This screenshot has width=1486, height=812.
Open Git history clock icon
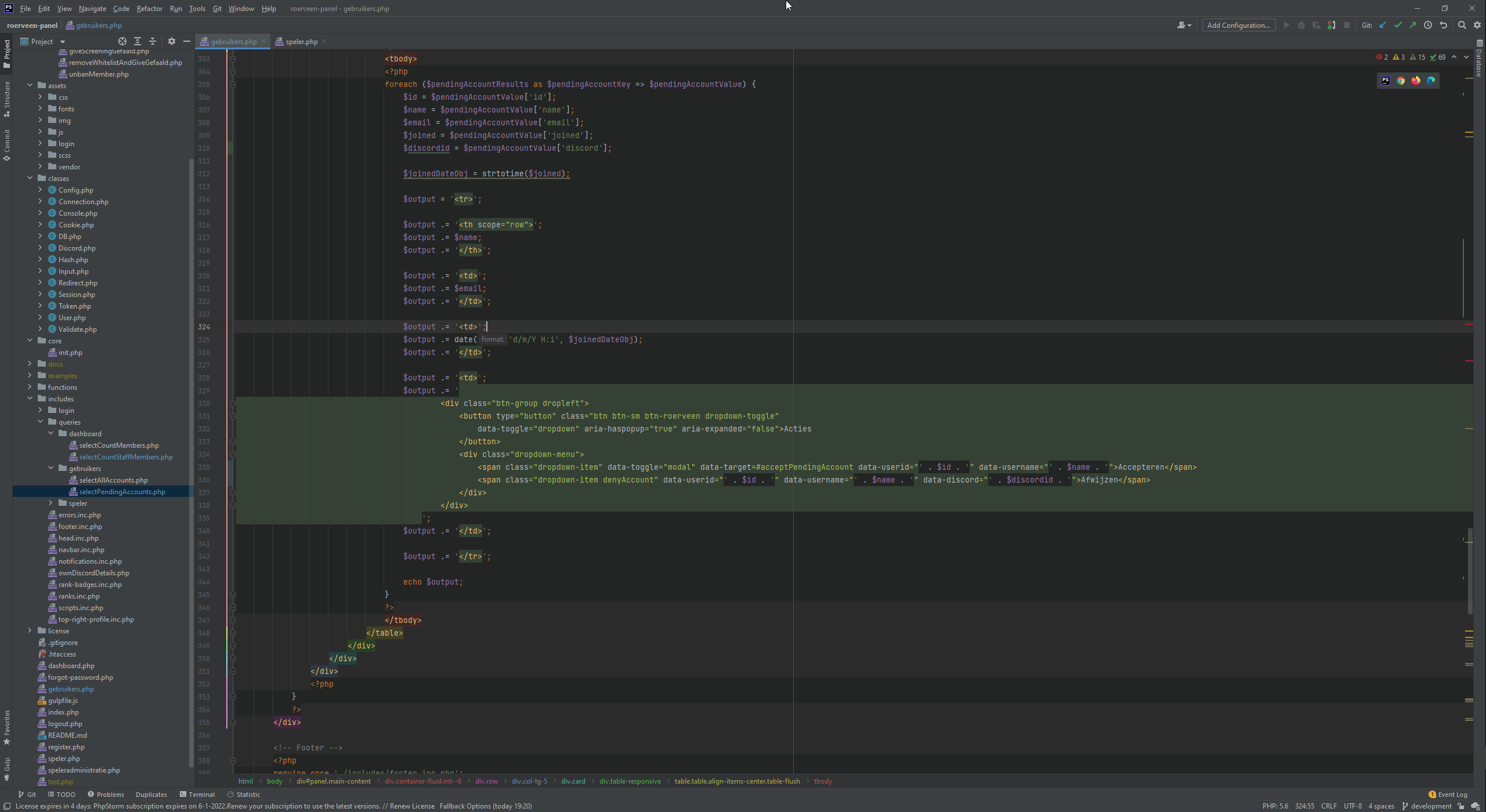click(x=1428, y=25)
